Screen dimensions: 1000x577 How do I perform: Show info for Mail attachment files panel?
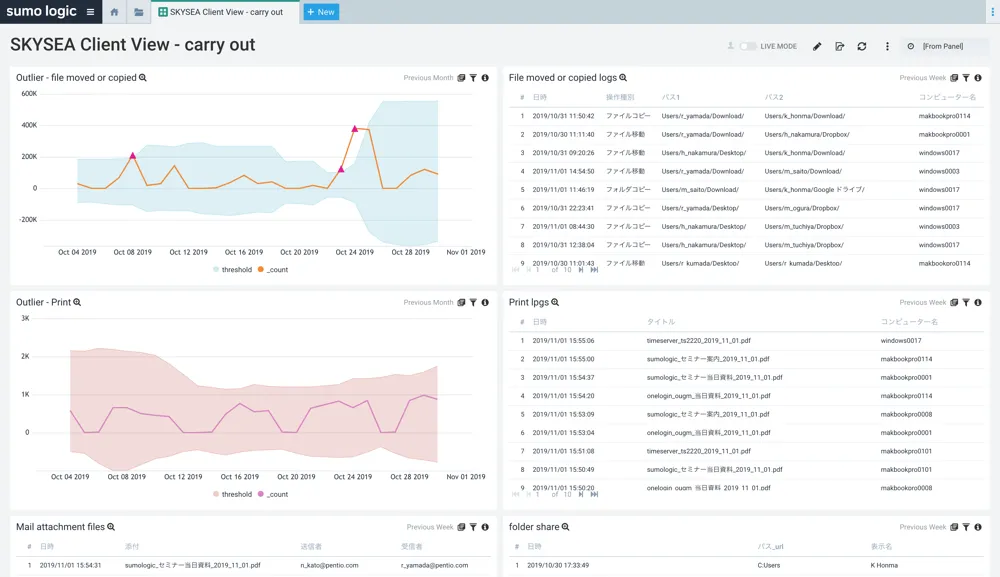pos(485,527)
